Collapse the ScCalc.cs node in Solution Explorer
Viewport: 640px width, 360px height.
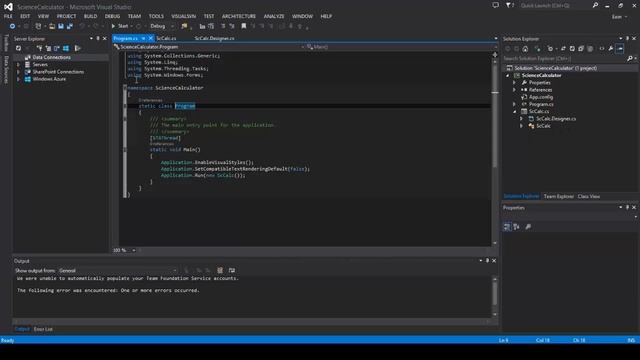pos(515,111)
